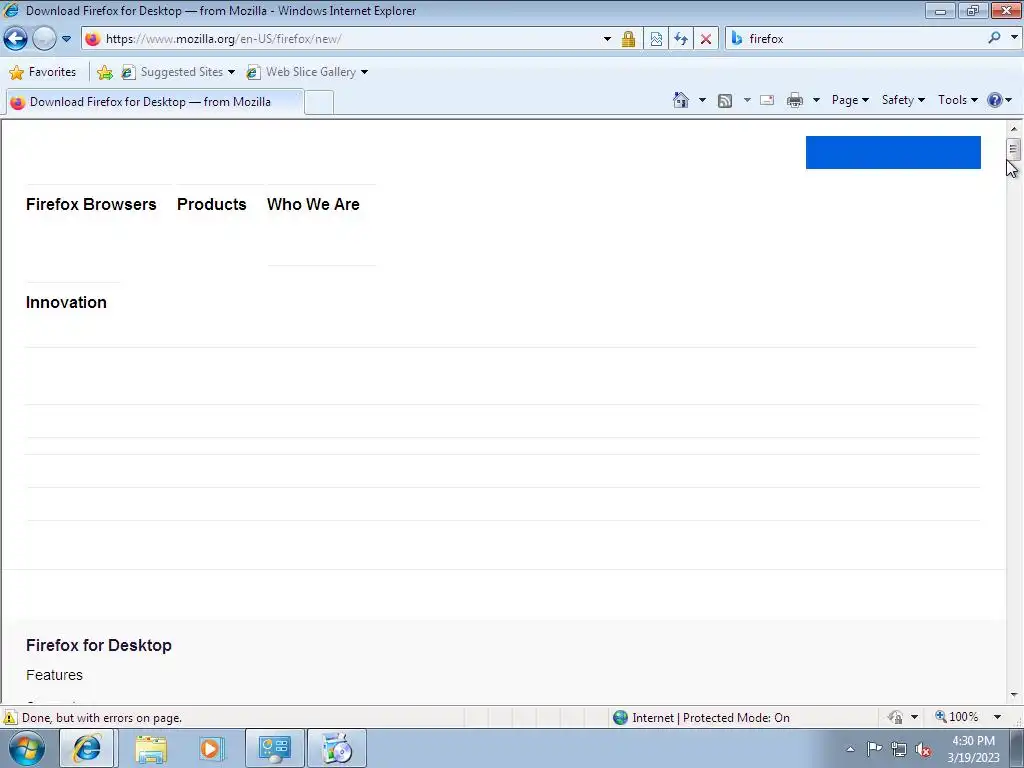Image resolution: width=1024 pixels, height=768 pixels.
Task: Click the Firefox for Desktop heading
Action: (99, 645)
